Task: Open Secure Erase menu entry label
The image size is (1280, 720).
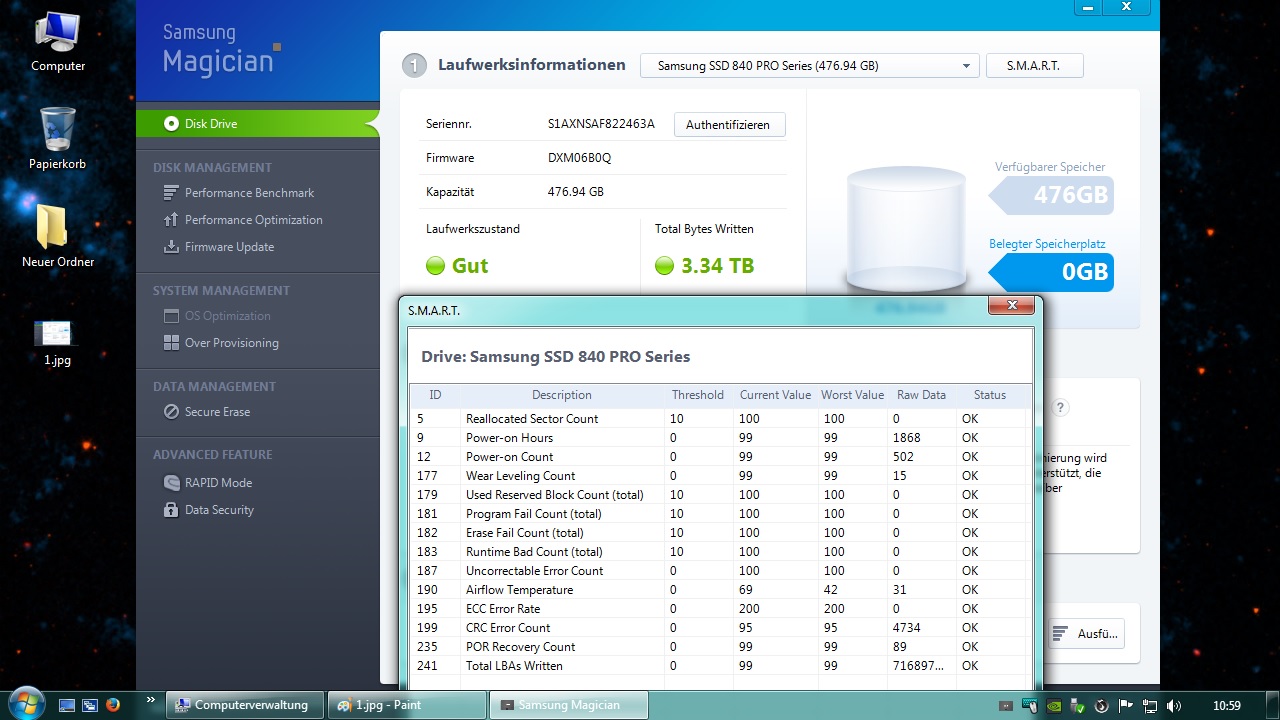Action: coord(217,412)
